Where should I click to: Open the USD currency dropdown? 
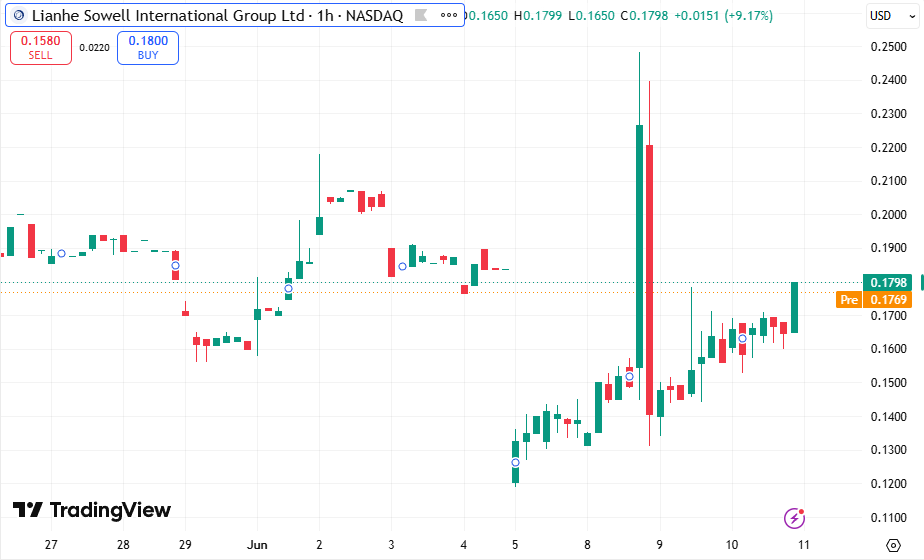tap(893, 16)
